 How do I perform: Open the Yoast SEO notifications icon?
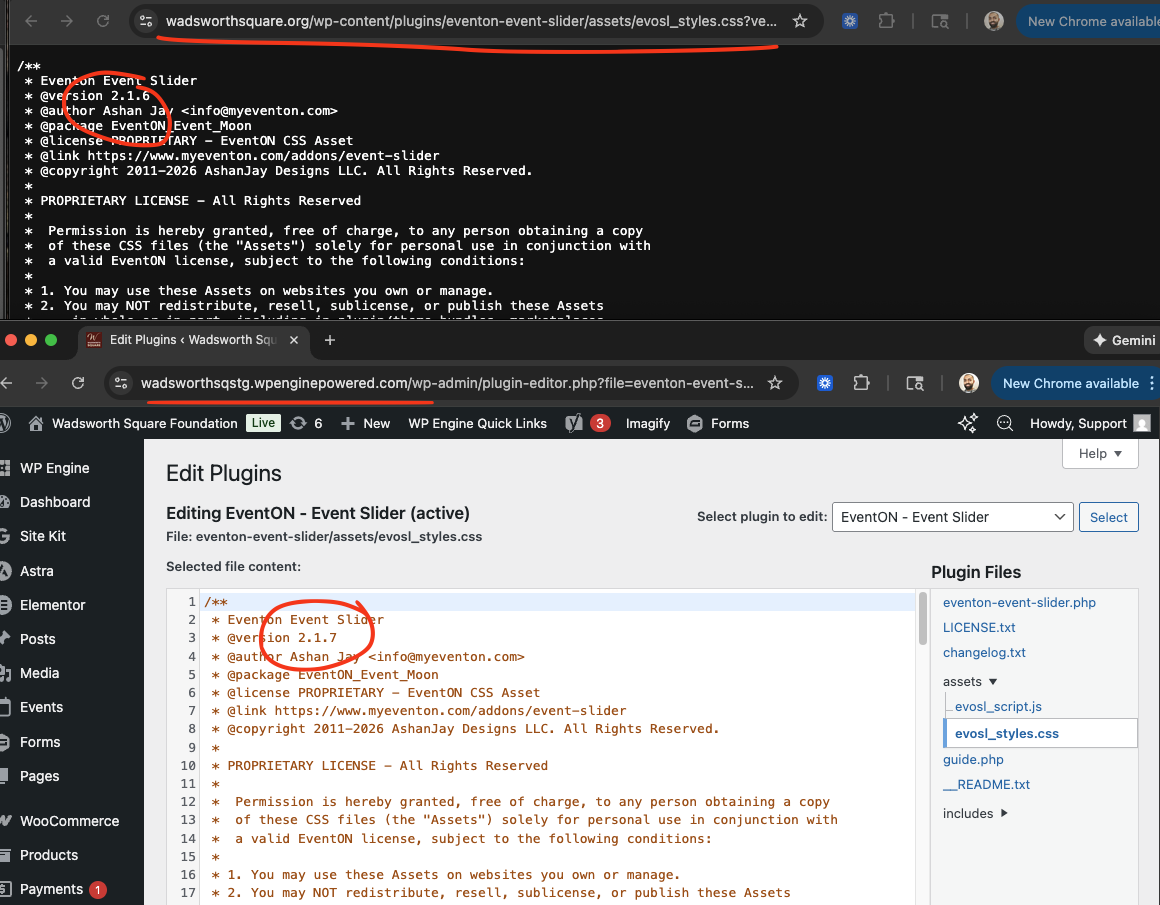pos(587,423)
